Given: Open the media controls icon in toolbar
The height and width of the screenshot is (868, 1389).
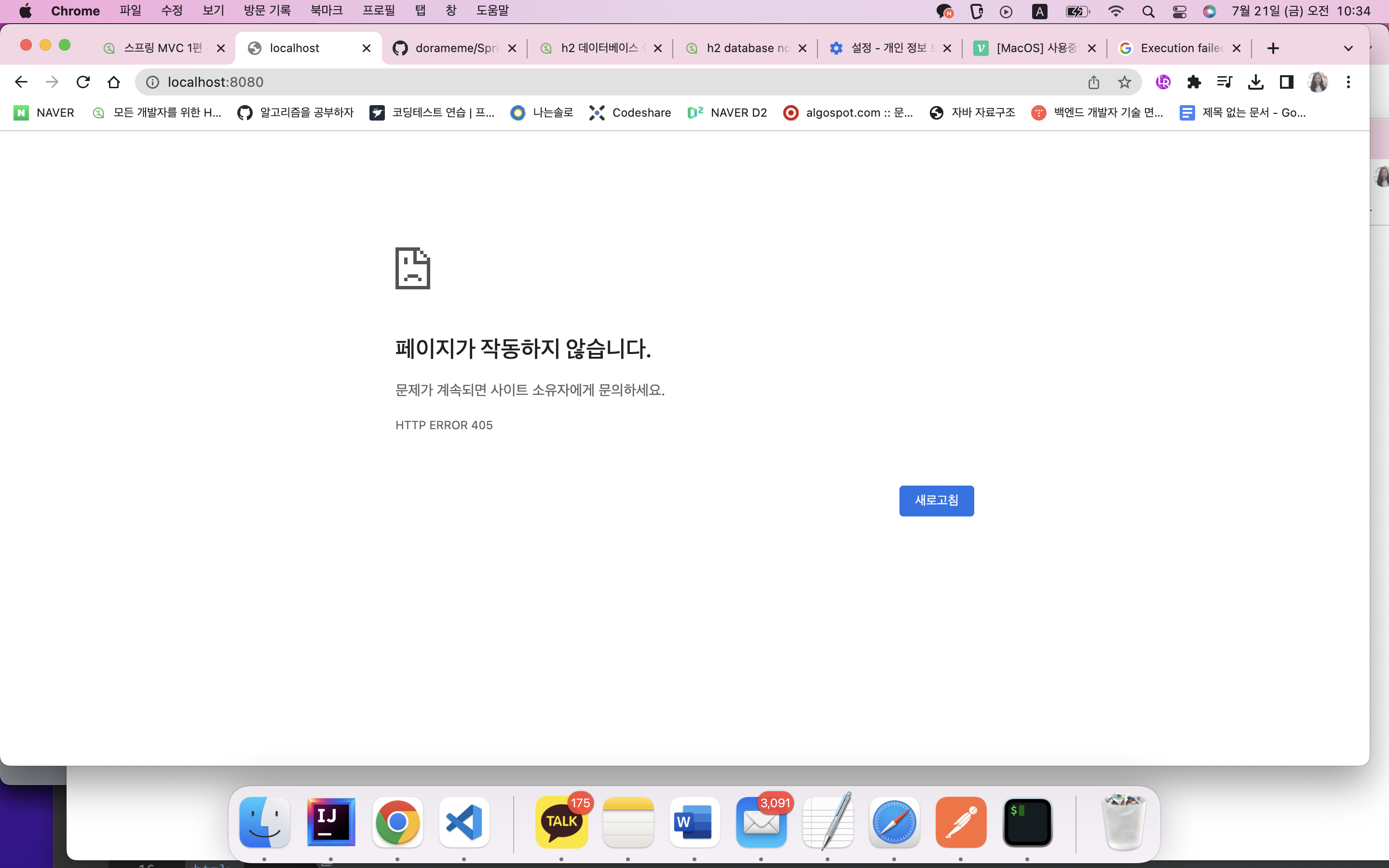Looking at the screenshot, I should [x=1225, y=82].
